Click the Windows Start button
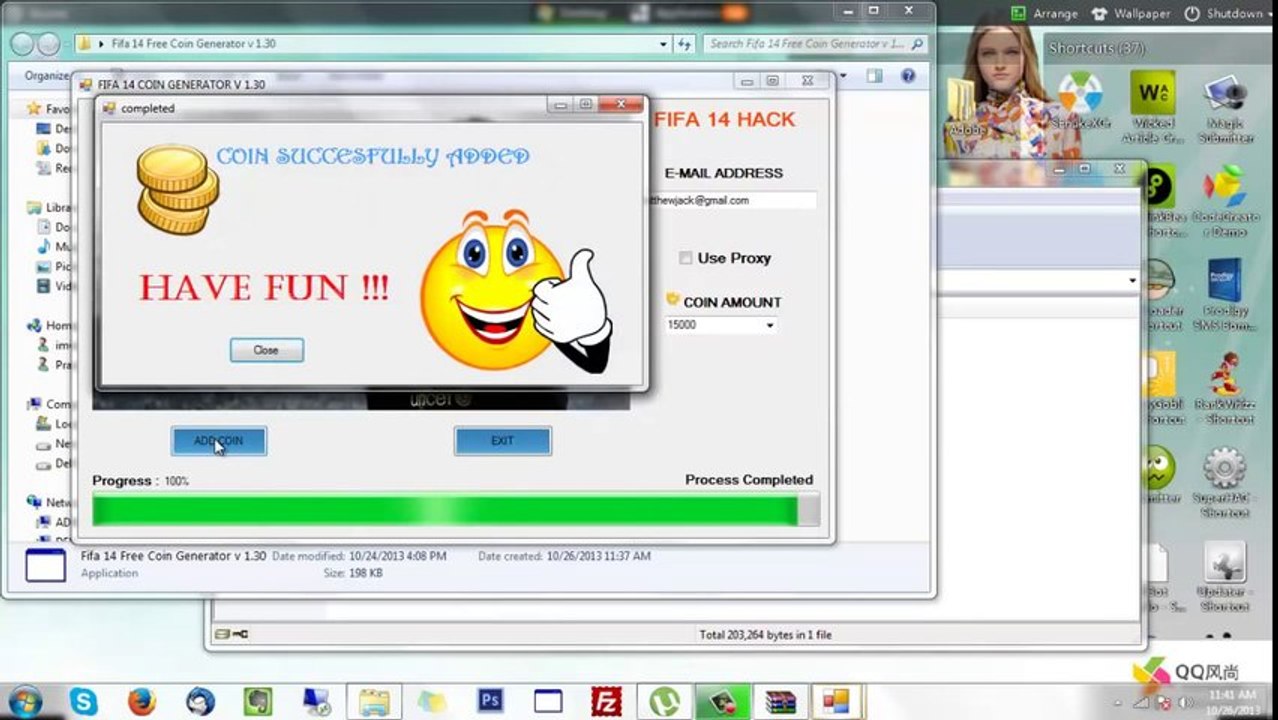 [25, 701]
